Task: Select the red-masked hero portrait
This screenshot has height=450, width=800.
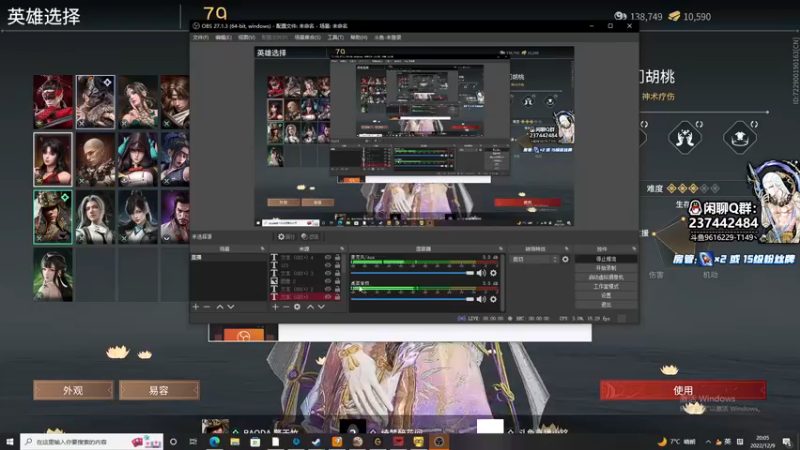Action: [53, 102]
